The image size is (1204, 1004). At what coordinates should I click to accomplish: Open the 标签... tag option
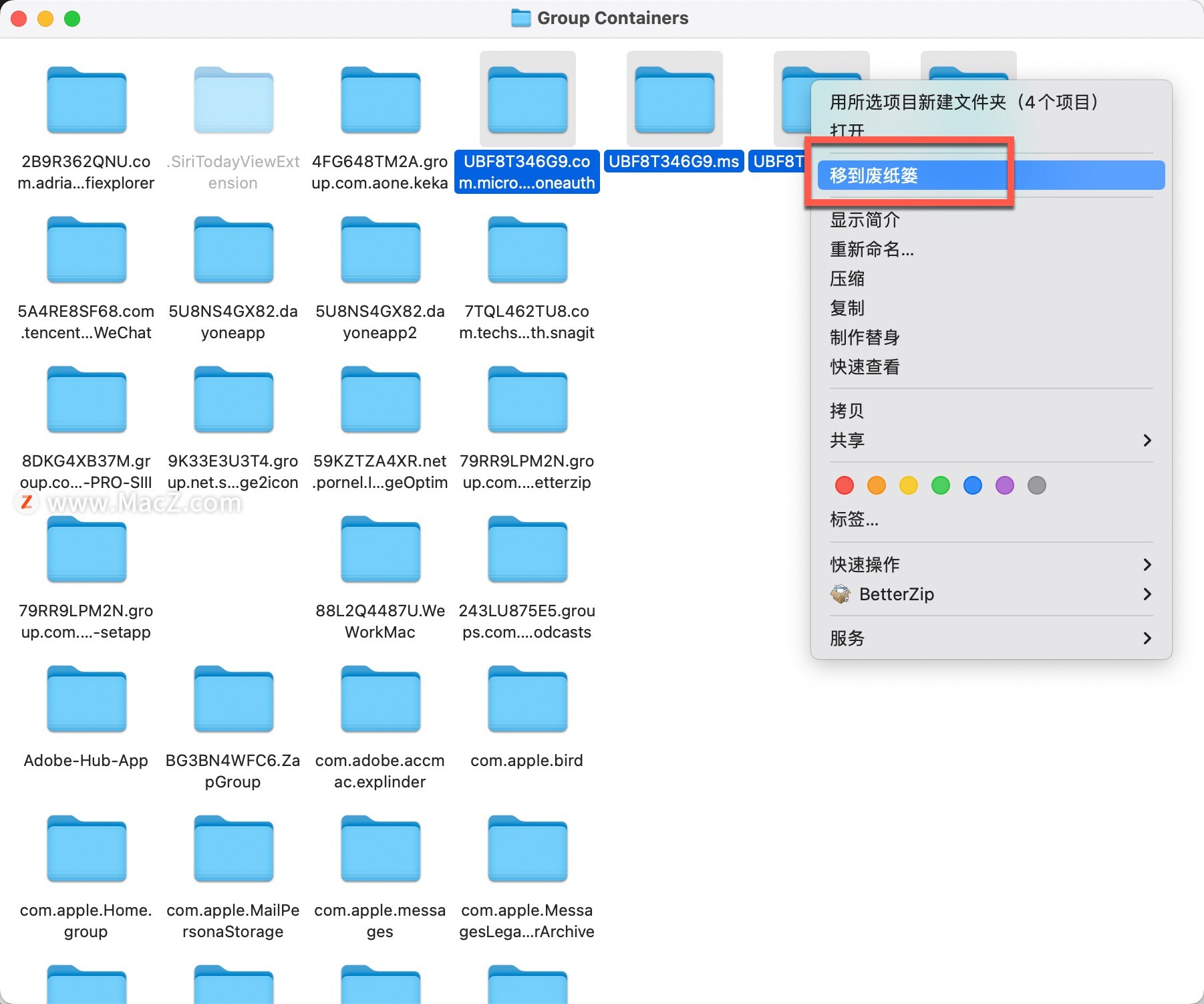[x=992, y=519]
